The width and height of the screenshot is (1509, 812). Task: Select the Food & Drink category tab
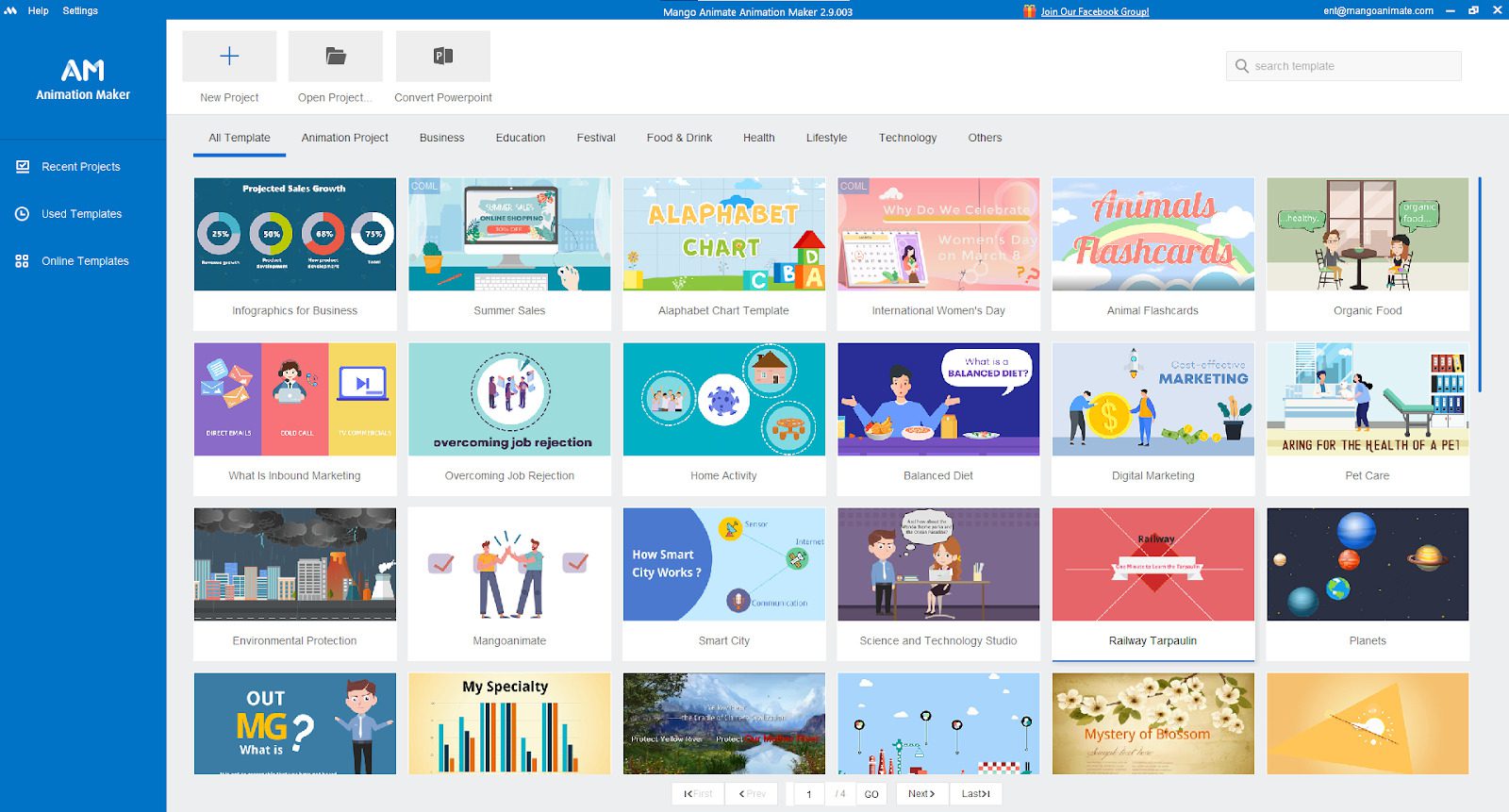pos(679,138)
